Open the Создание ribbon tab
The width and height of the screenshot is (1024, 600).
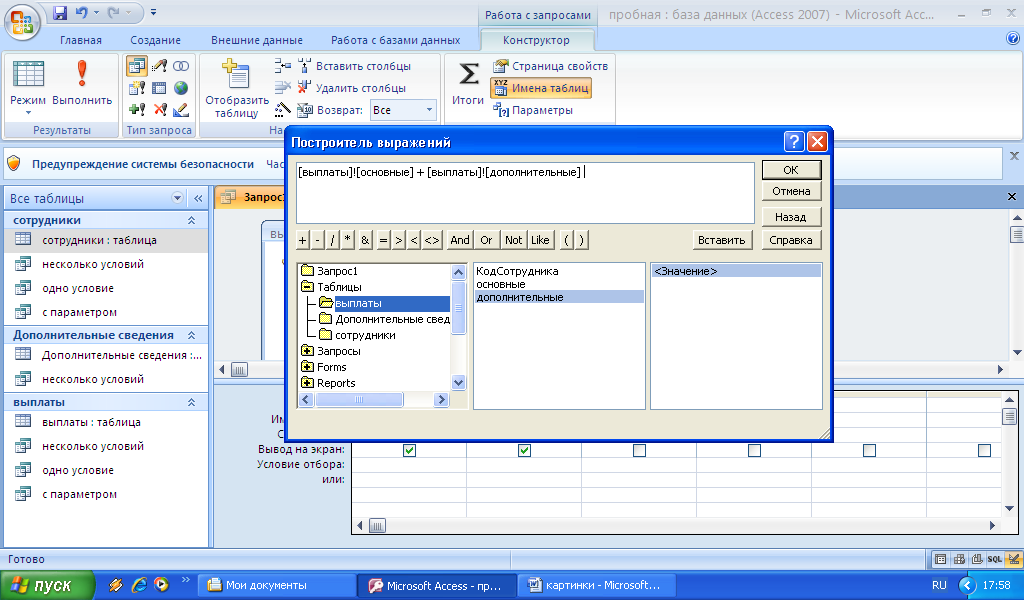pyautogui.click(x=155, y=40)
